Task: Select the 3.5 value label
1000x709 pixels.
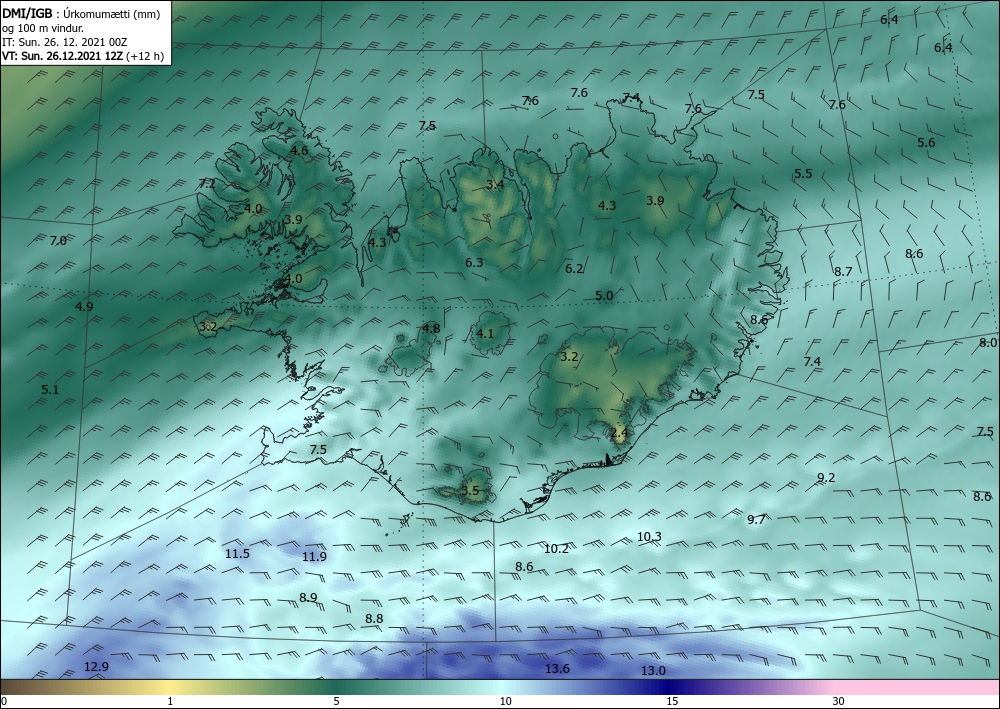Action: [x=470, y=490]
